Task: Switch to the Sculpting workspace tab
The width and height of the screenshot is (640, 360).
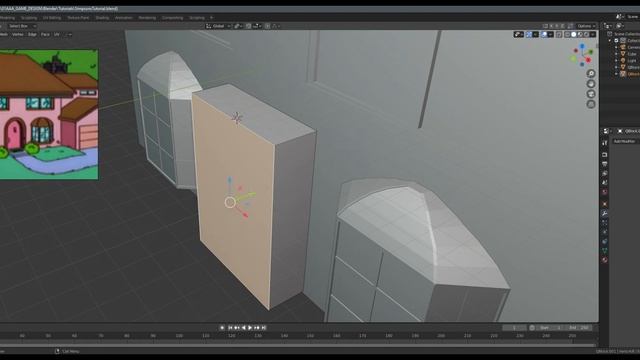Action: point(29,18)
